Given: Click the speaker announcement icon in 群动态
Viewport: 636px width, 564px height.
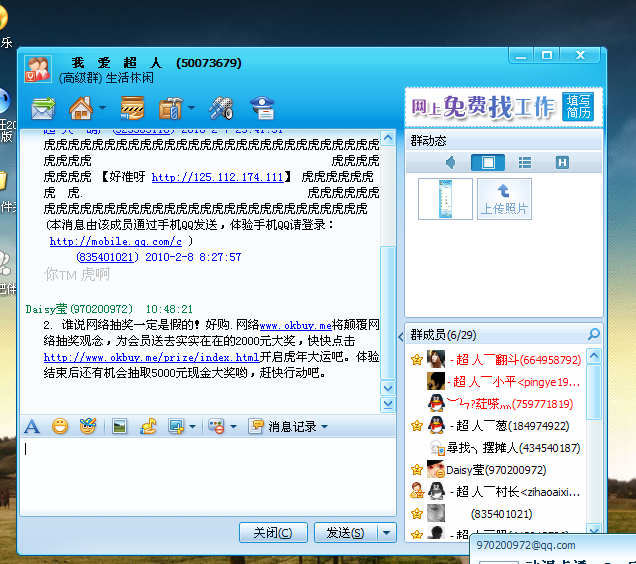Looking at the screenshot, I should [451, 163].
